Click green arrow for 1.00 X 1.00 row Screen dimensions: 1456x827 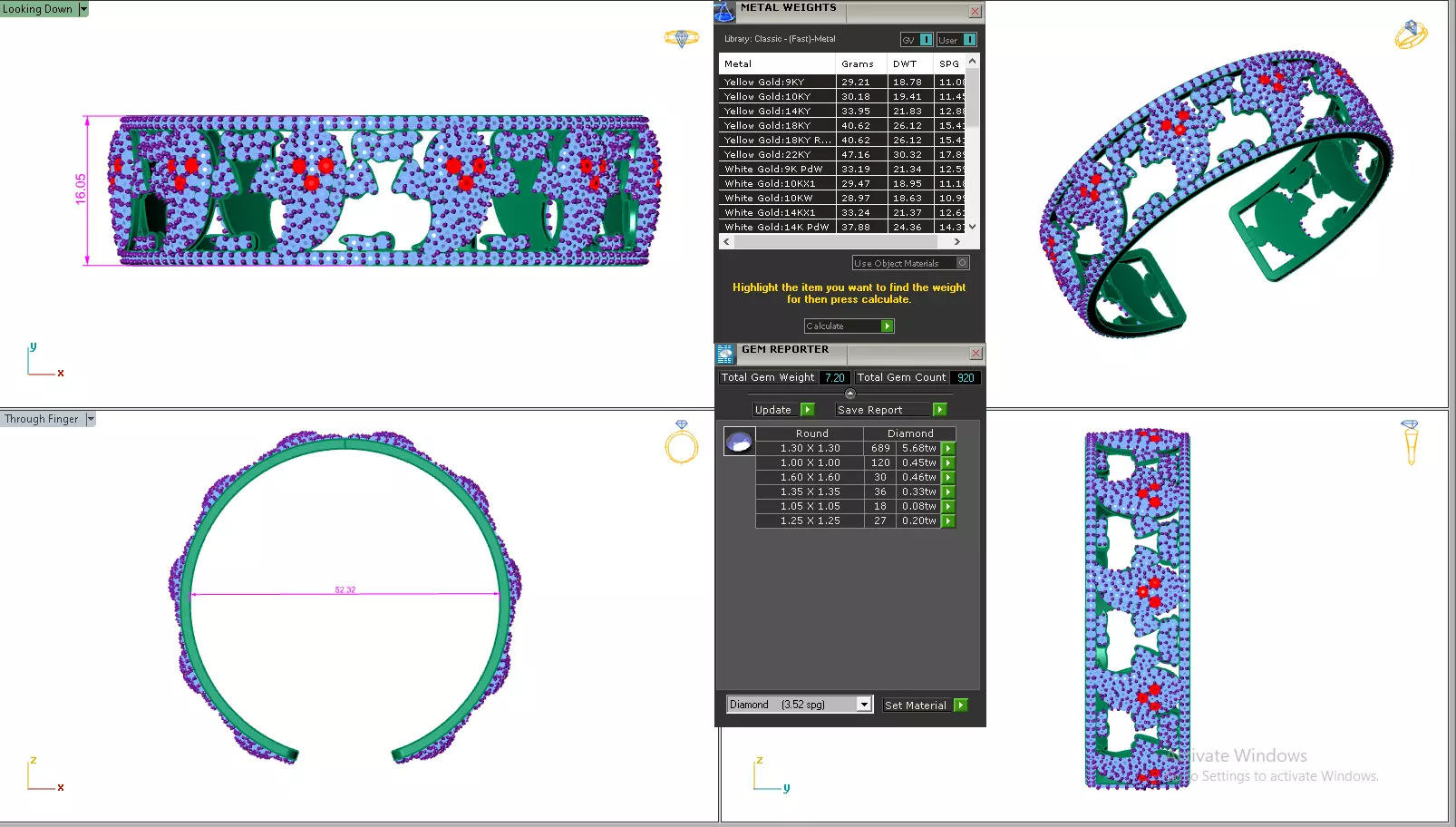pyautogui.click(x=948, y=463)
